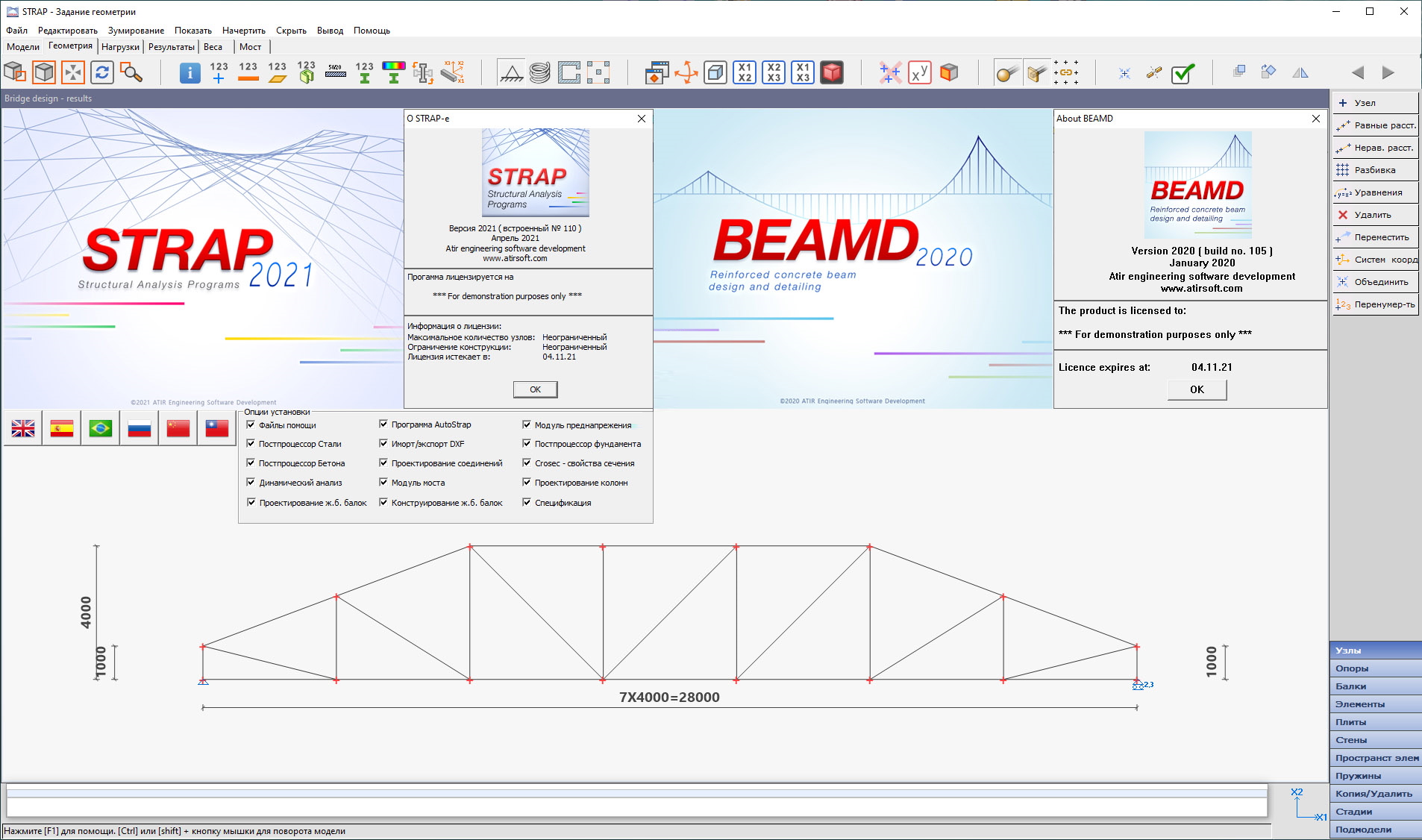Open the Зумирование menu

[136, 31]
